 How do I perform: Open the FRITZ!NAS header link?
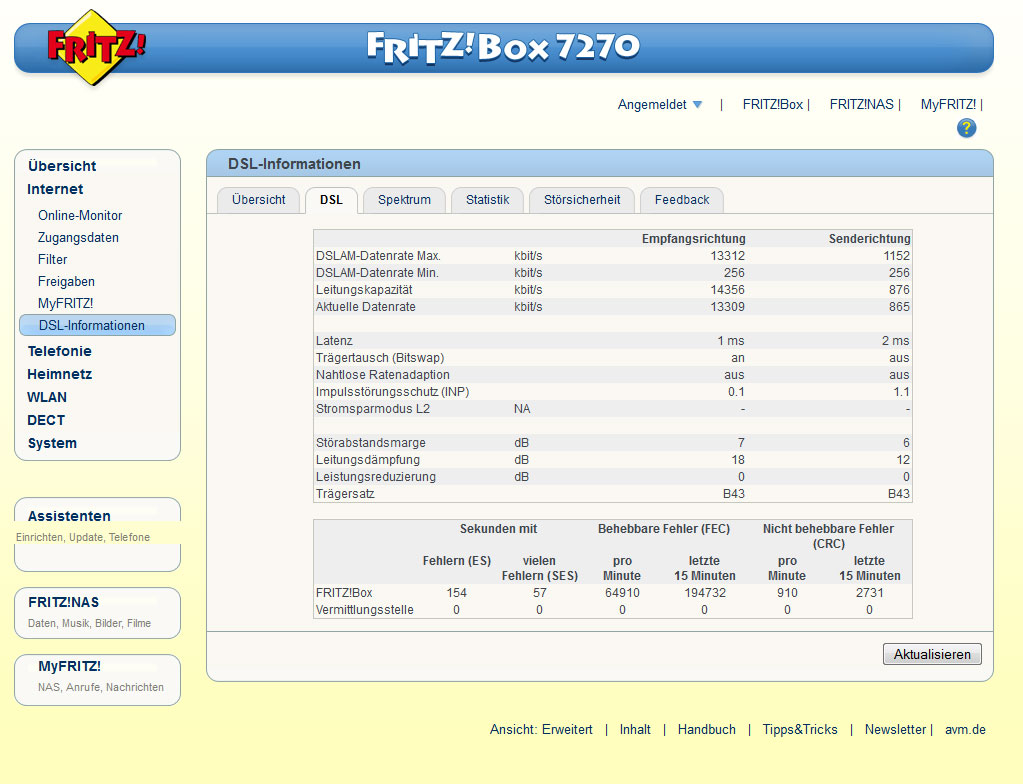(x=861, y=104)
